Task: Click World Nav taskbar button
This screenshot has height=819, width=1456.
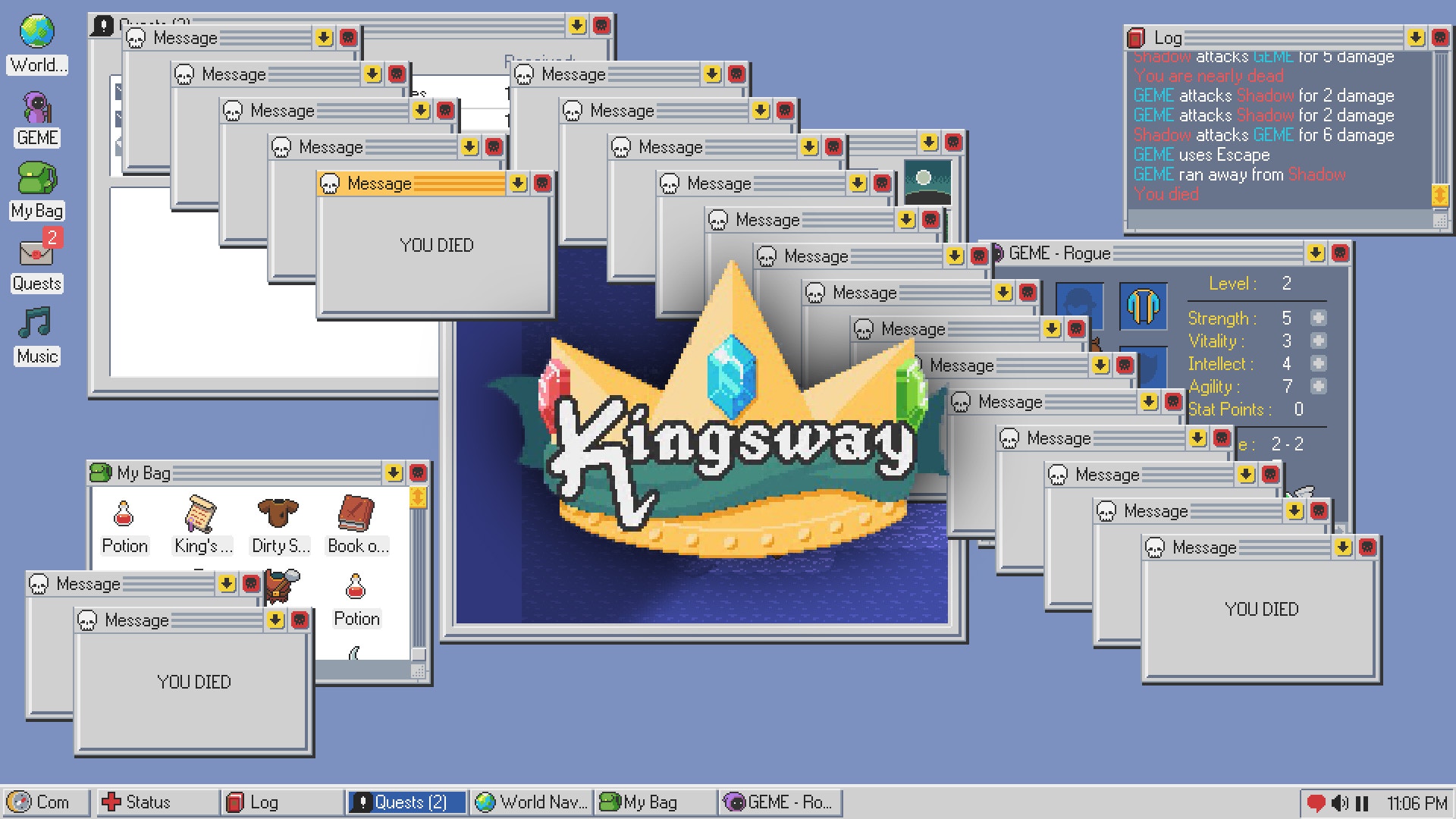Action: (531, 802)
